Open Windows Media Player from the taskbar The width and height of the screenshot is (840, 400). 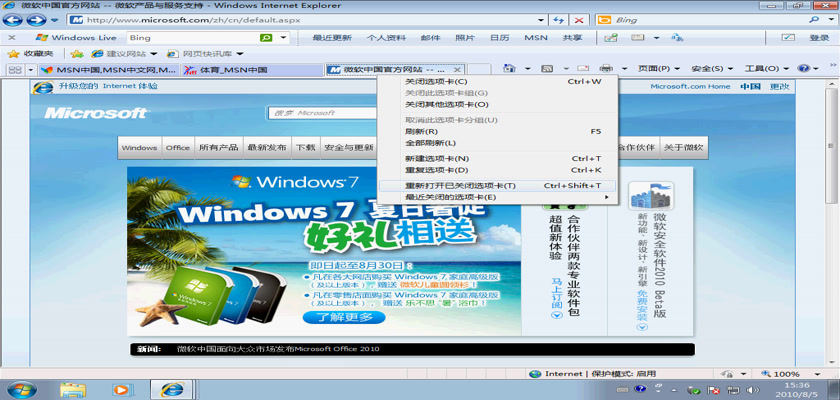click(x=122, y=388)
